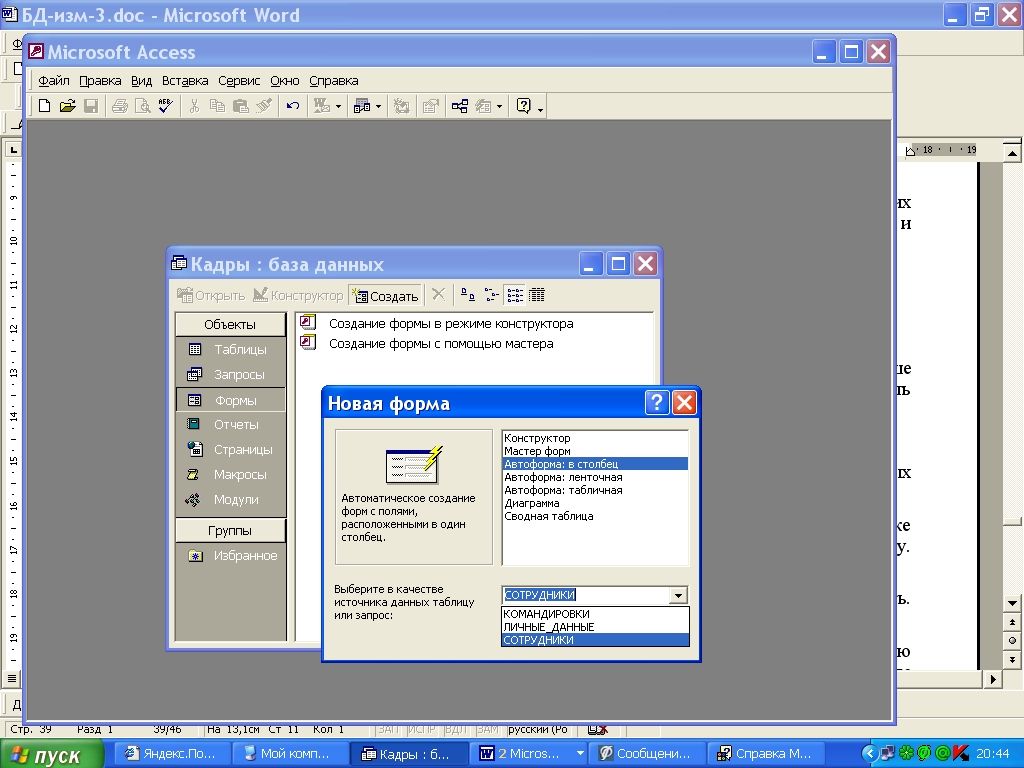Click the New database icon in Access toolbar
Viewport: 1024px width, 768px height.
click(44, 106)
